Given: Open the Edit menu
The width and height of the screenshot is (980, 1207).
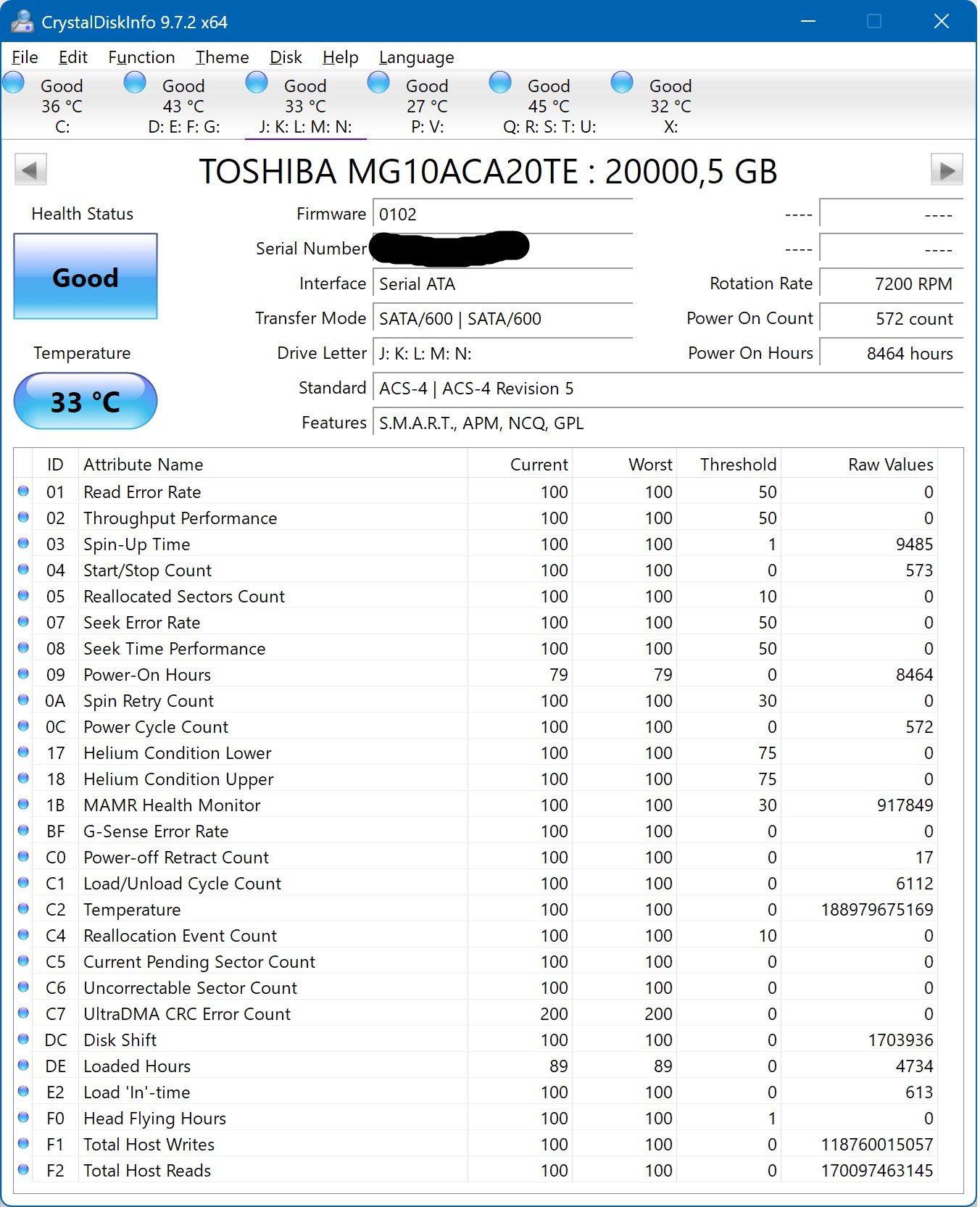Looking at the screenshot, I should (72, 57).
